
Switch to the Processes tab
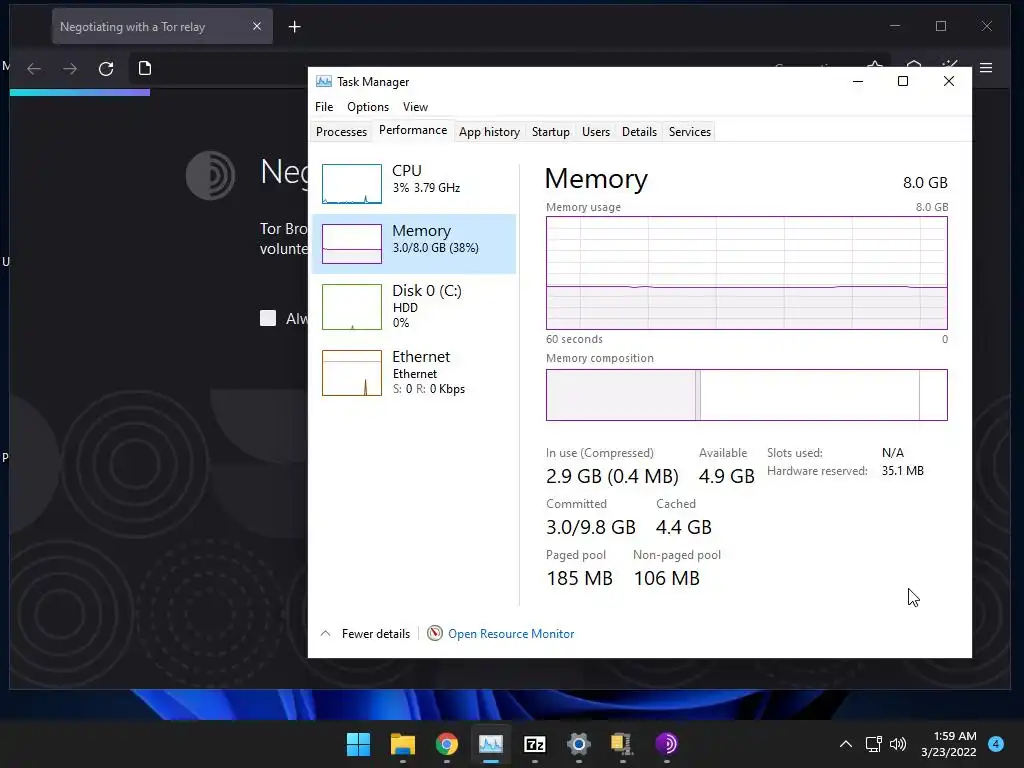[x=341, y=131]
